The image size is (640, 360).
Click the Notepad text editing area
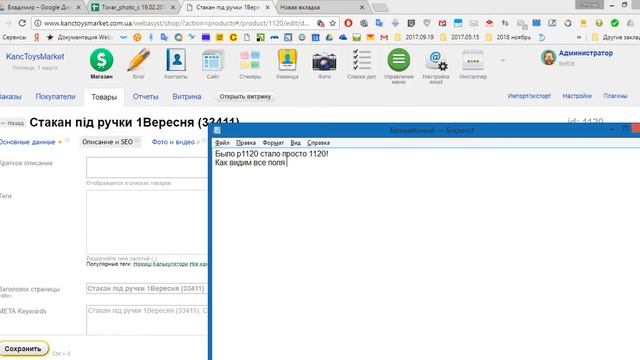[x=426, y=254]
